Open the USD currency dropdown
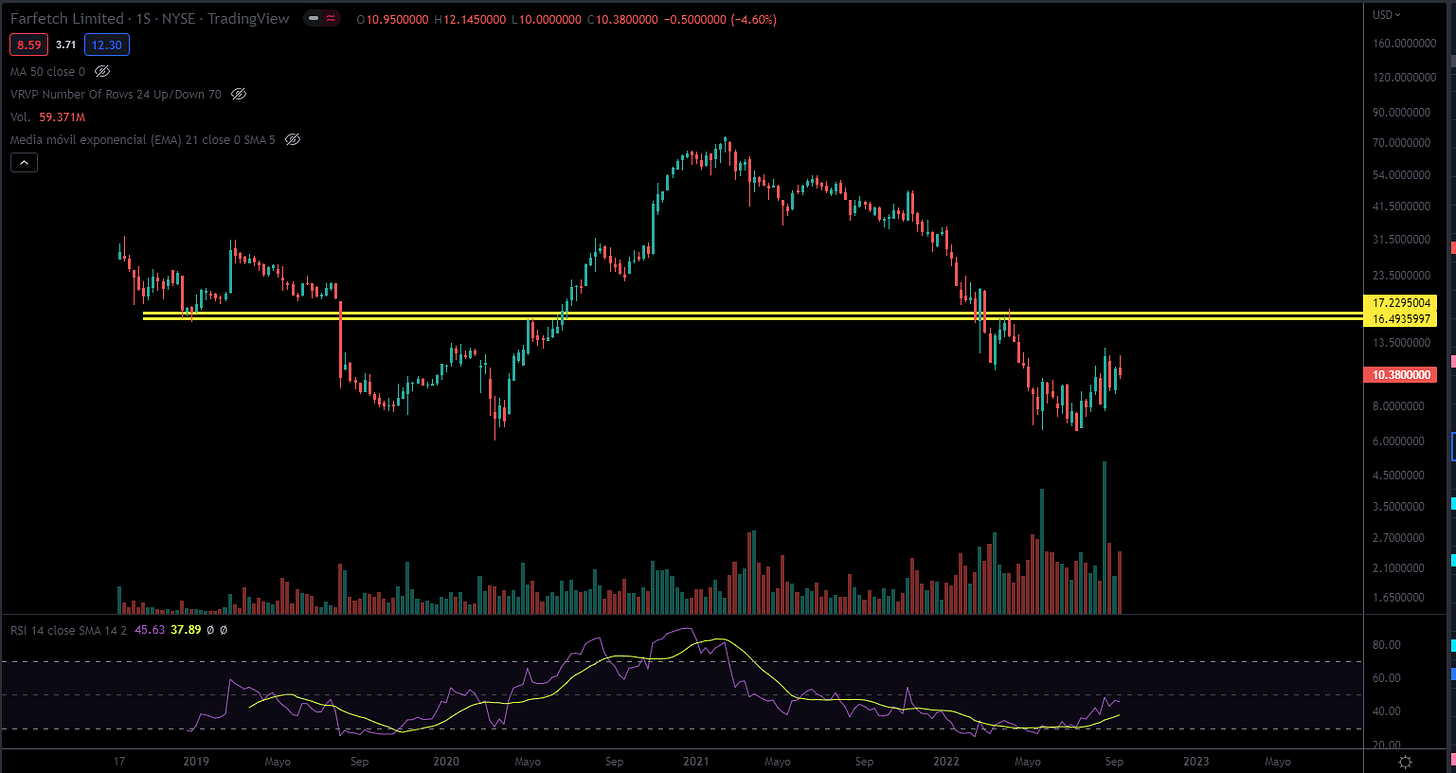This screenshot has height=773, width=1456. (1387, 15)
